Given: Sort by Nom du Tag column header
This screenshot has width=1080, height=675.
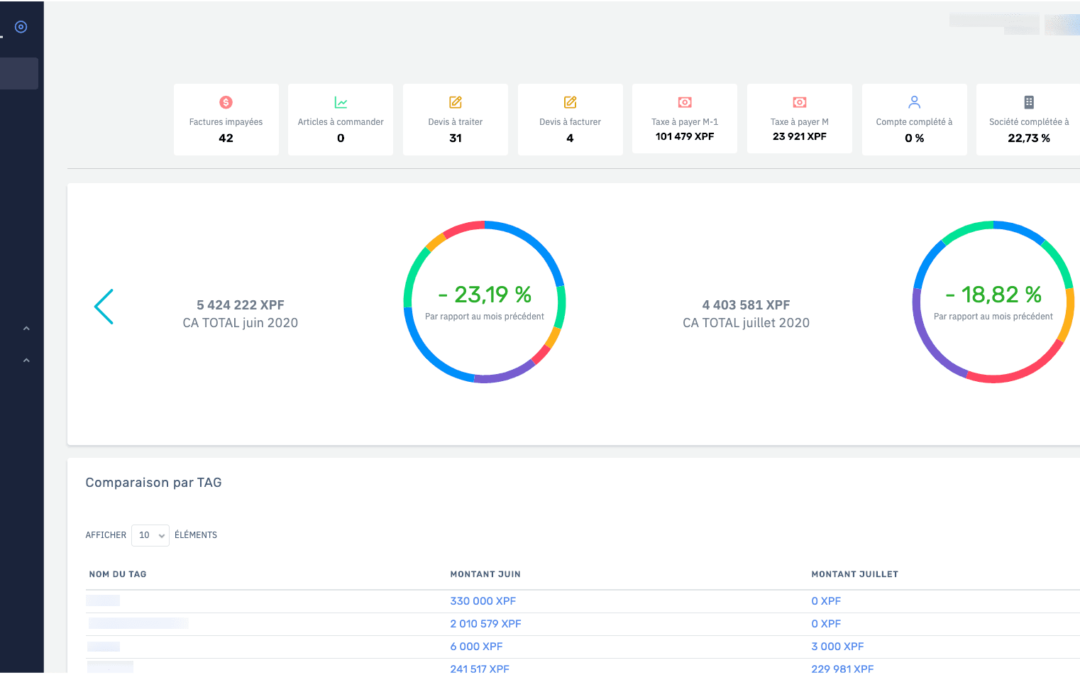Looking at the screenshot, I should [118, 574].
